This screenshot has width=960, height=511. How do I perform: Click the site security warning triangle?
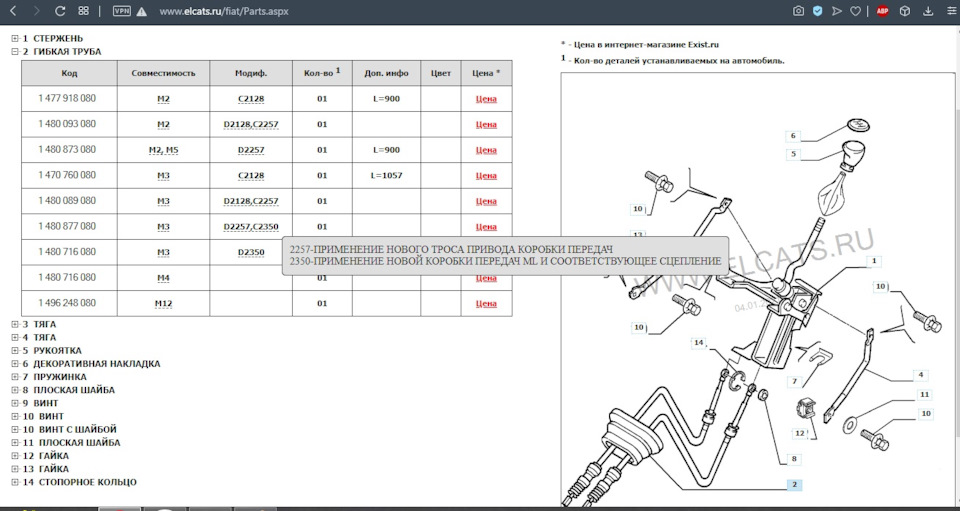[x=142, y=12]
